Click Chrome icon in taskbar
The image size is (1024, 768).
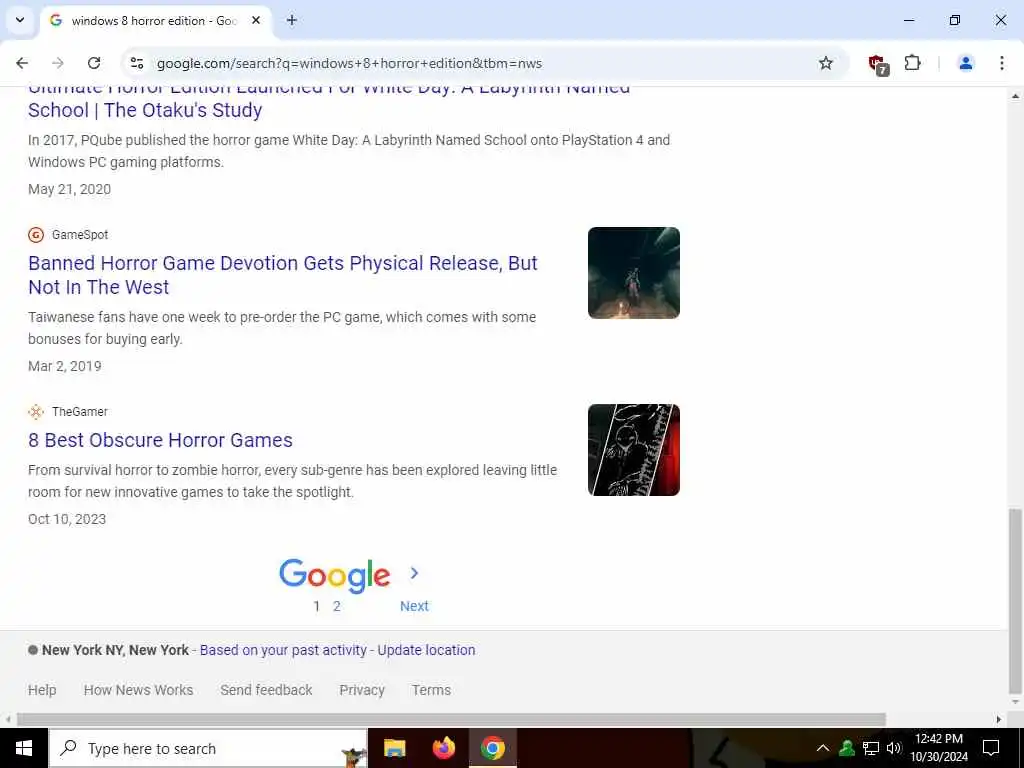[492, 748]
